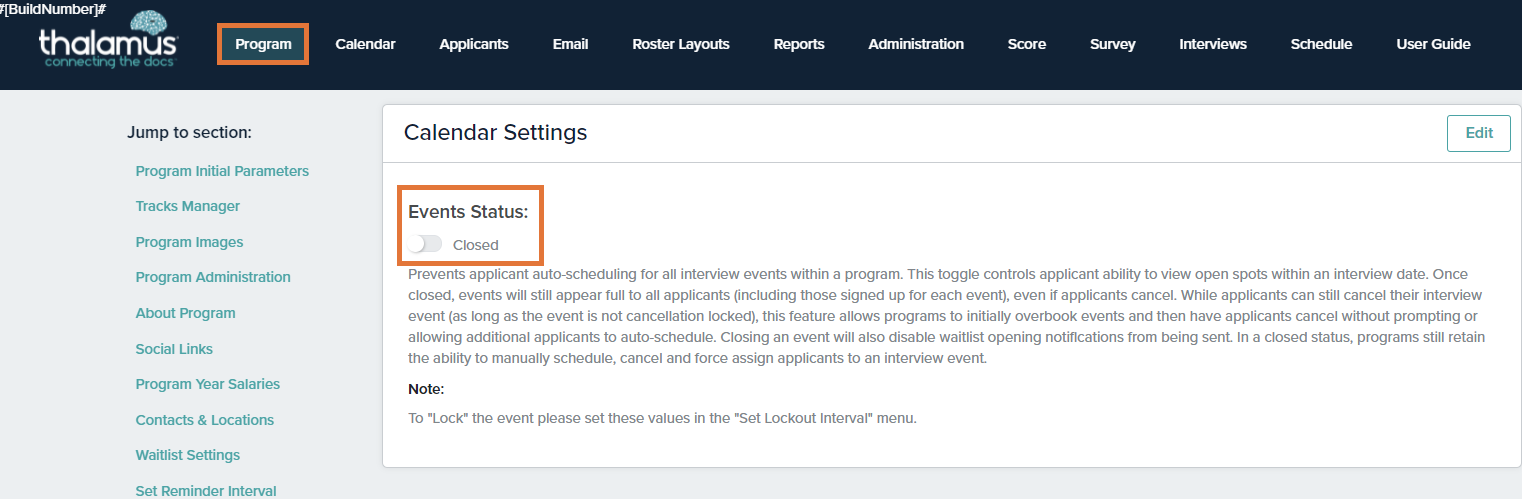Screen dimensions: 1522x499
Task: Jump to Program Images section
Action: point(189,242)
